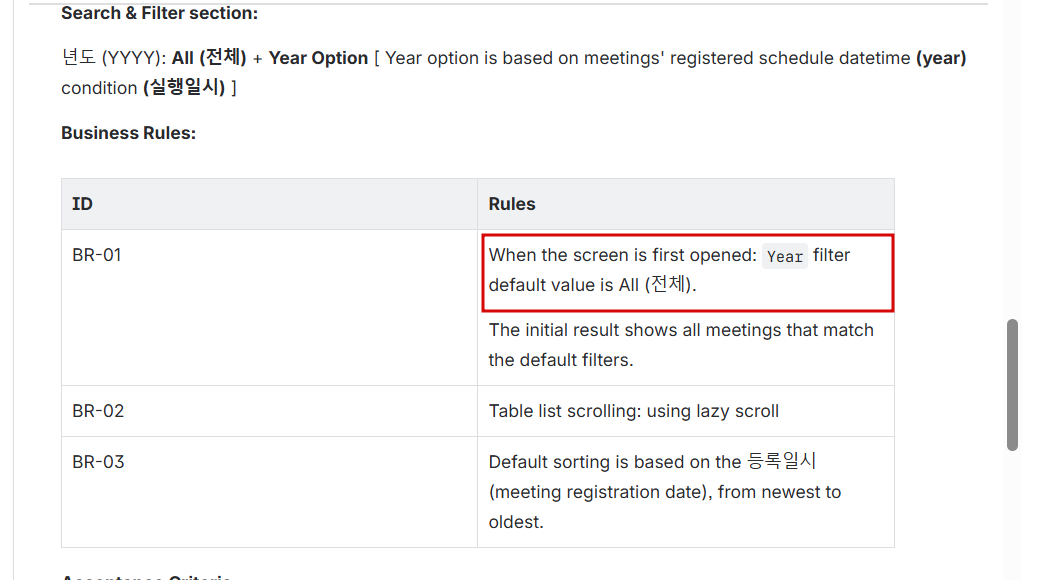Click the bold "(실행일시)" text

tap(184, 88)
